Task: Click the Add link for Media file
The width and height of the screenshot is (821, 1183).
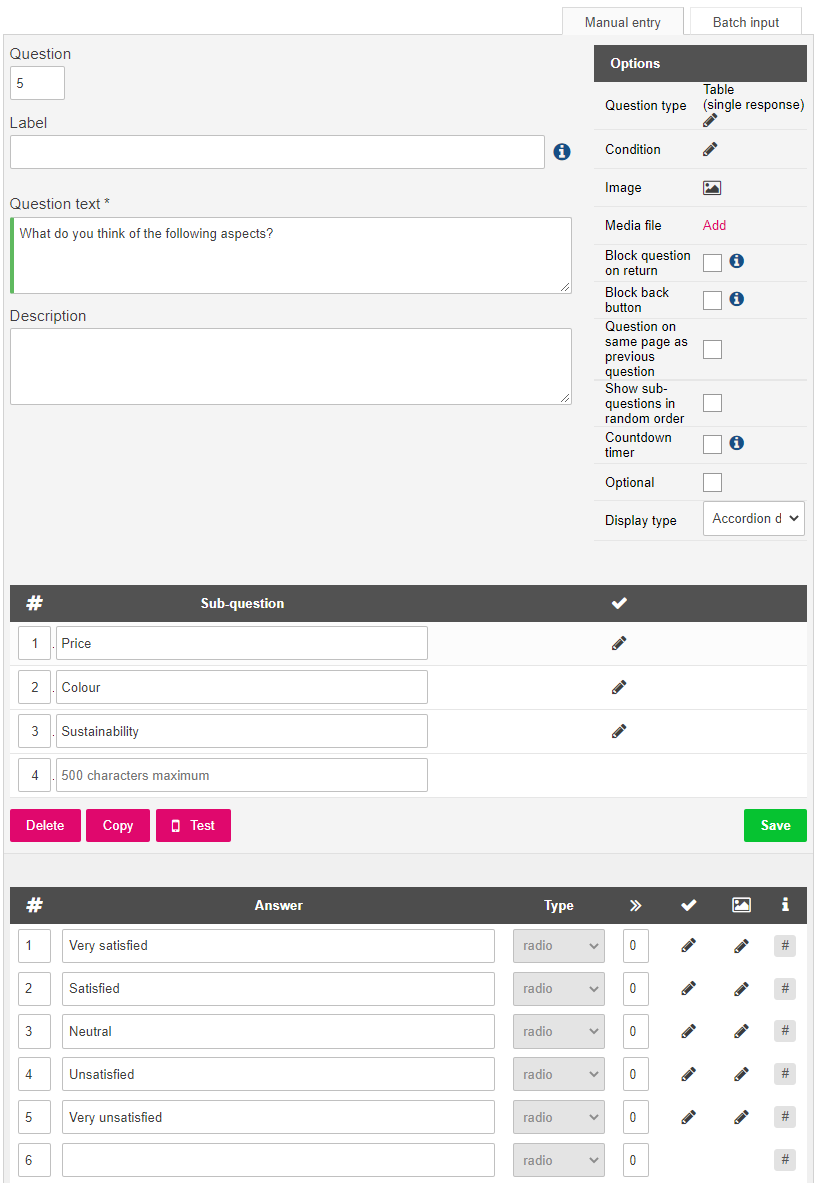Action: click(x=715, y=226)
